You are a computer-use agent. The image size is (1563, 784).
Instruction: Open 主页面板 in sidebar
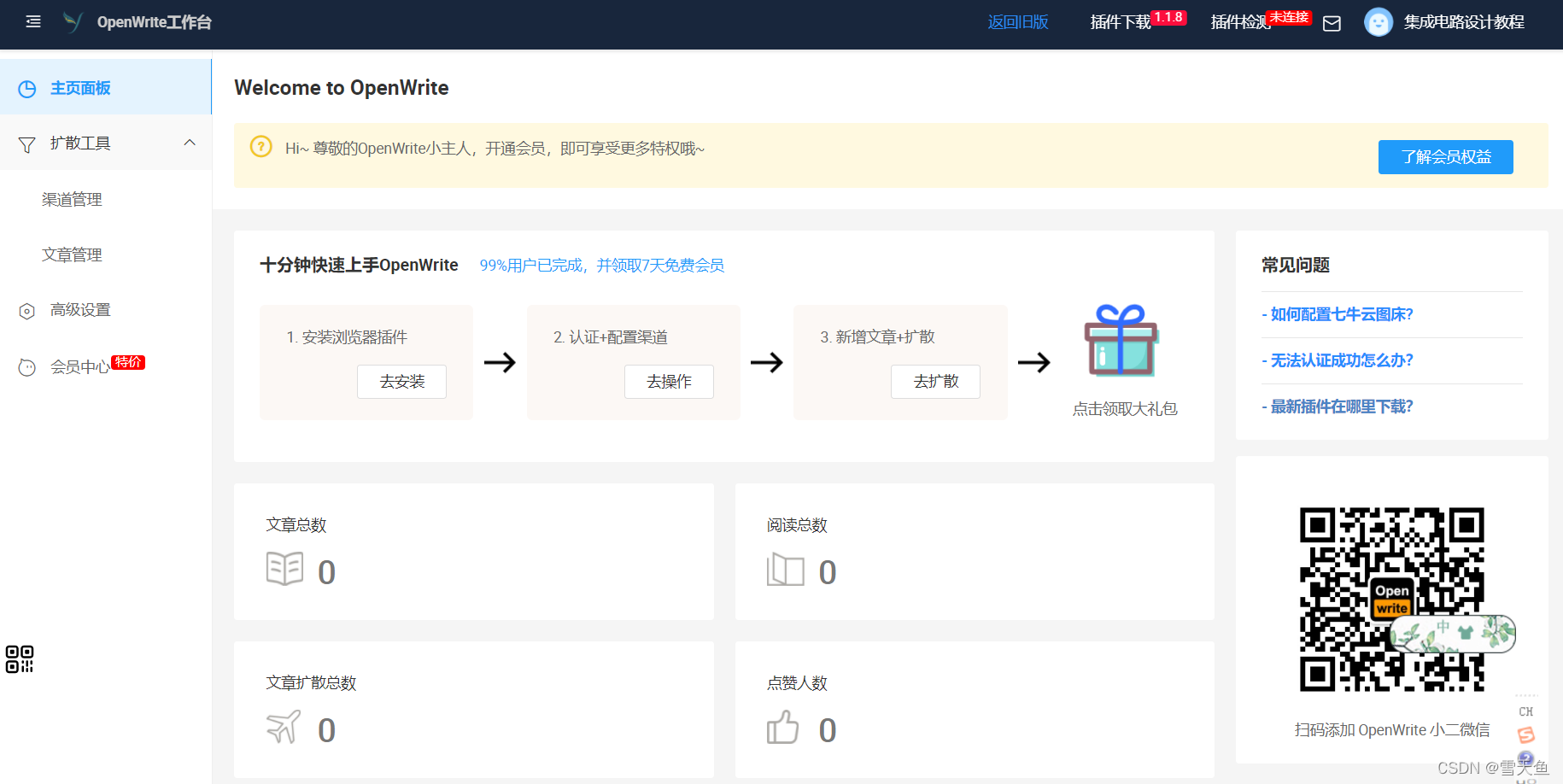pos(106,87)
